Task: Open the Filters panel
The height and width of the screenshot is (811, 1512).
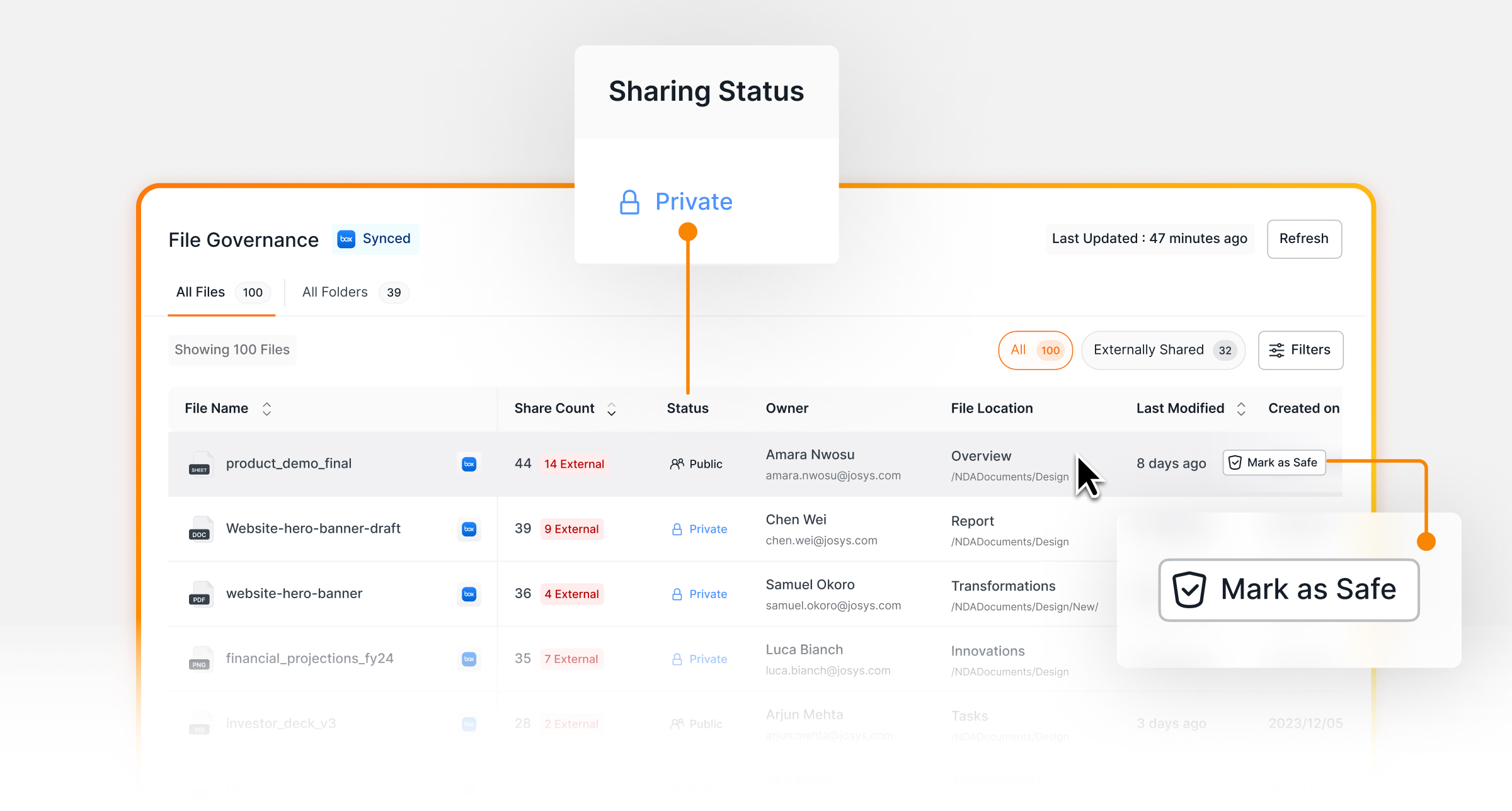Action: coord(1300,350)
